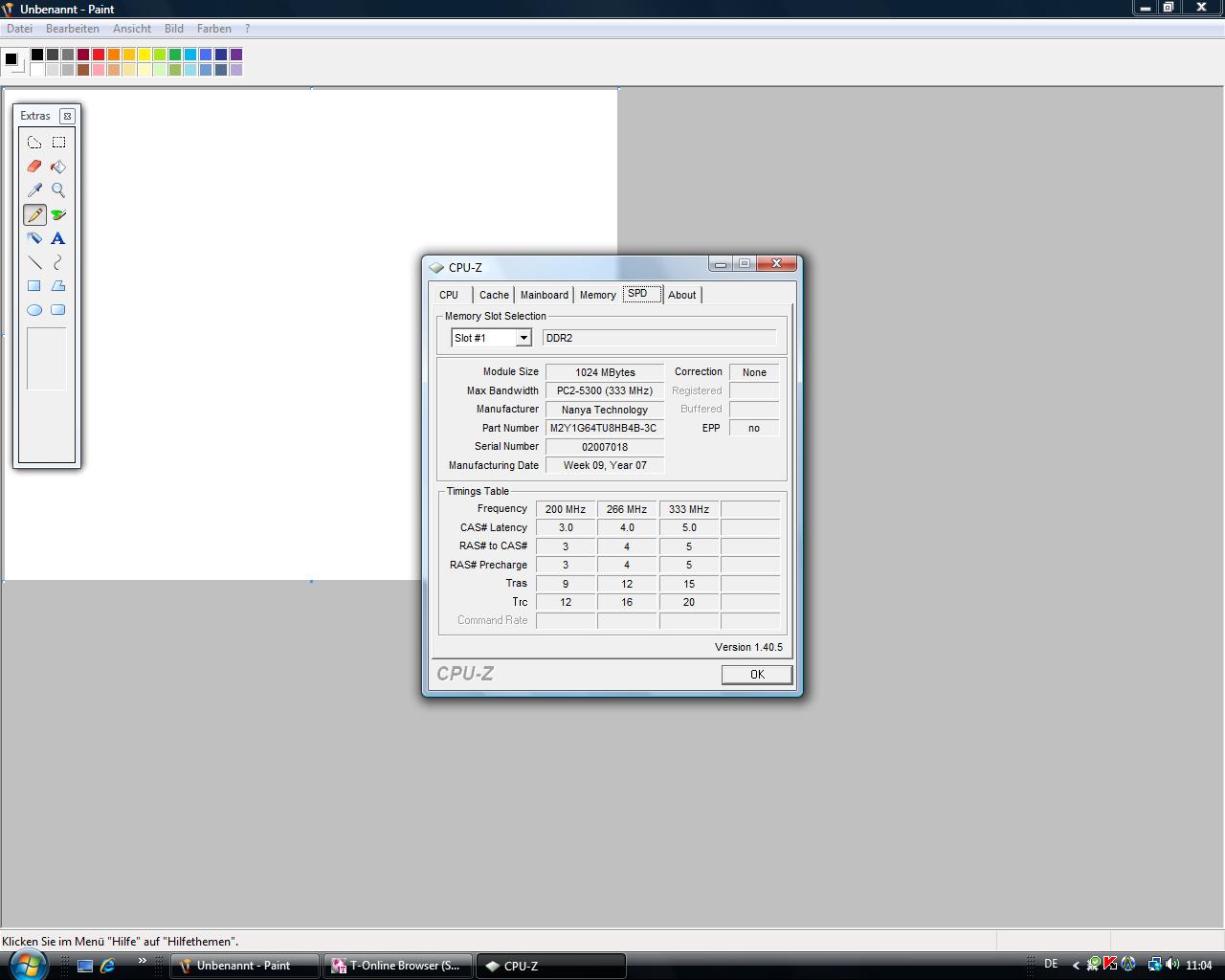
Task: Pick the bright red color swatch
Action: click(99, 55)
